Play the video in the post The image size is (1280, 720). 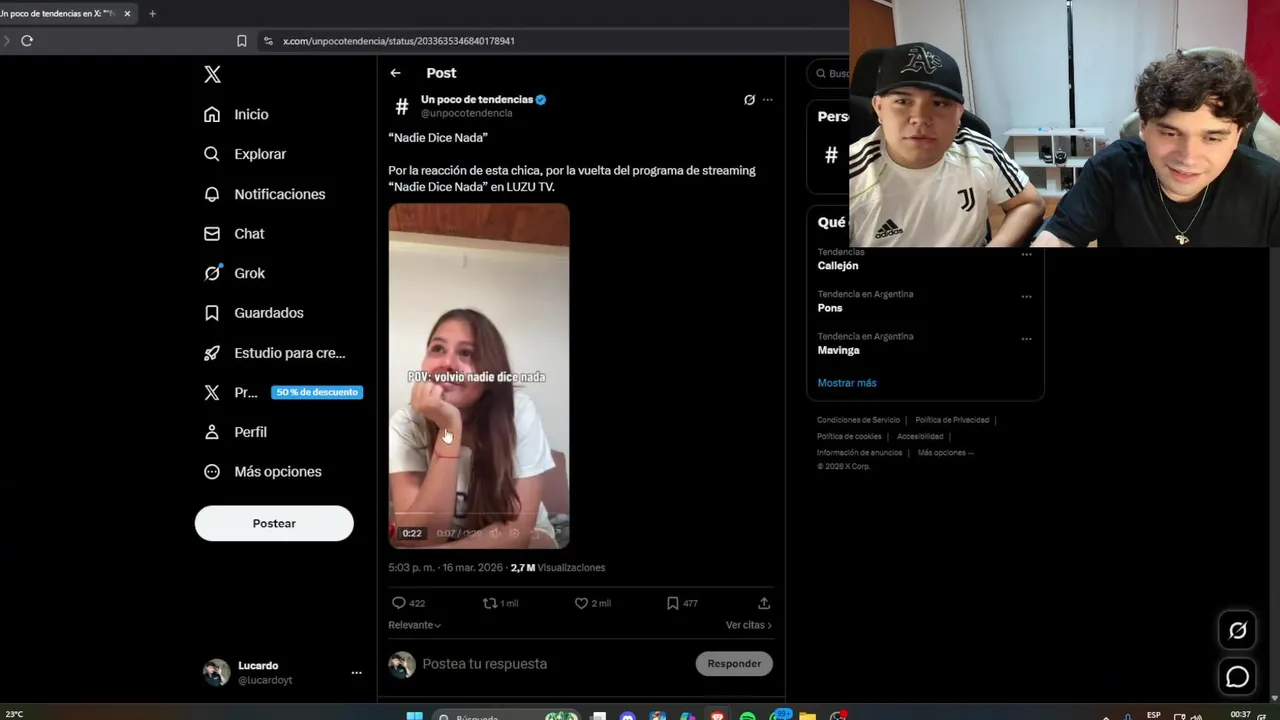pos(479,376)
